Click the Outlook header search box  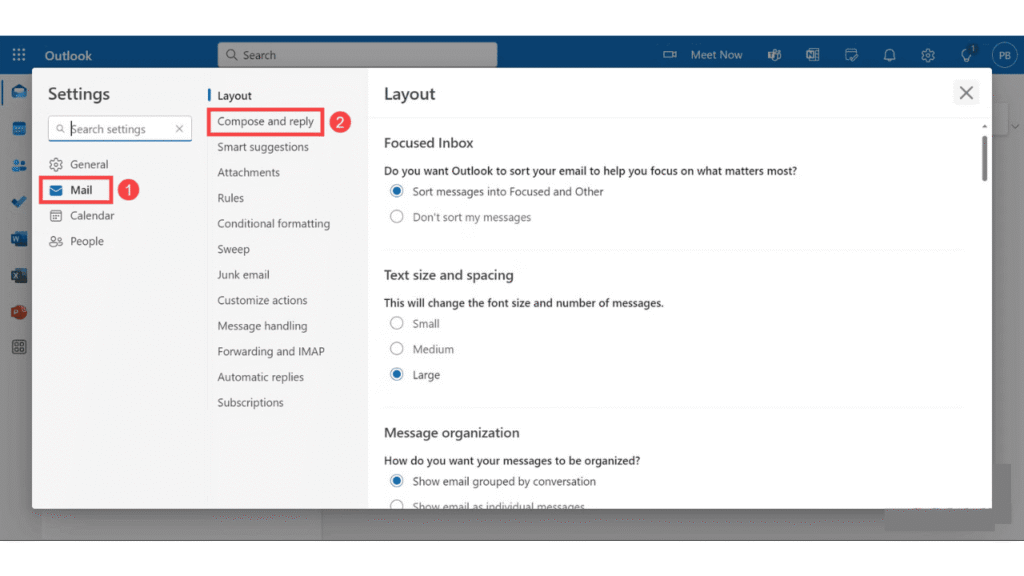pyautogui.click(x=357, y=55)
